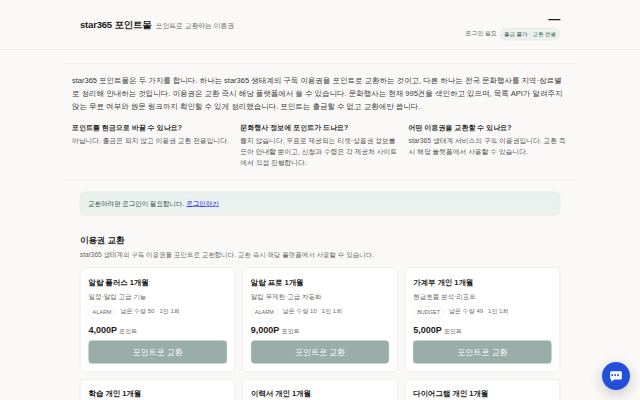Click the 9,000P price
The height and width of the screenshot is (400, 640).
(265, 330)
